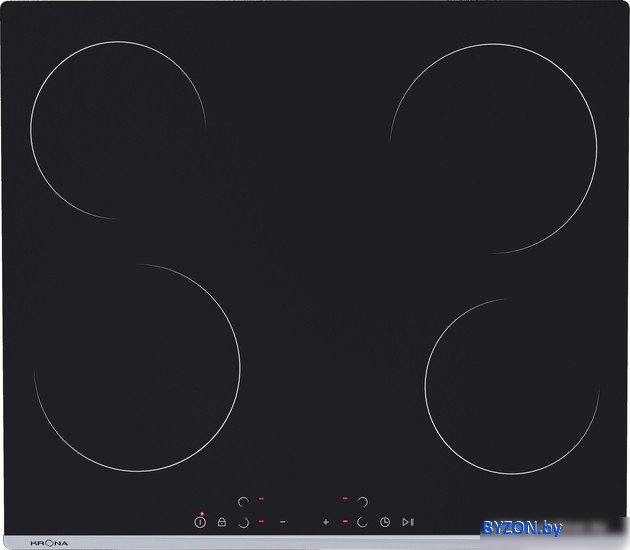Click the front-right cooking zone ring
Viewport: 630px width, 550px height.
coord(512,386)
